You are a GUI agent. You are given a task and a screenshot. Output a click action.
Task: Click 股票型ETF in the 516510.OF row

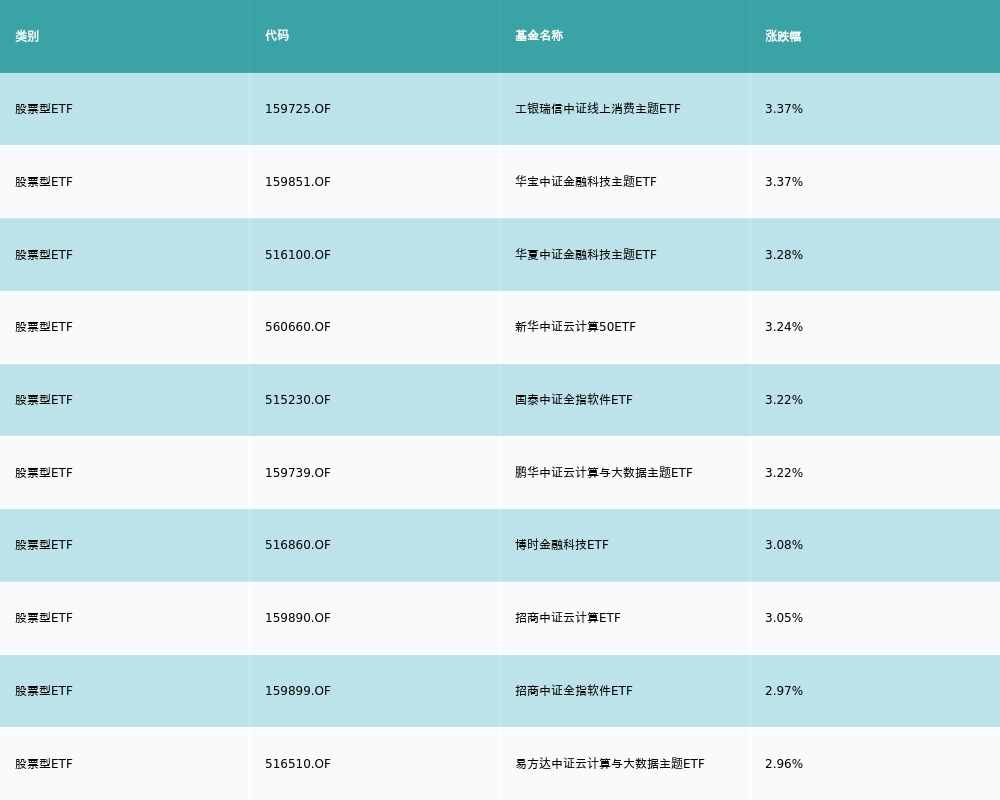pyautogui.click(x=44, y=764)
